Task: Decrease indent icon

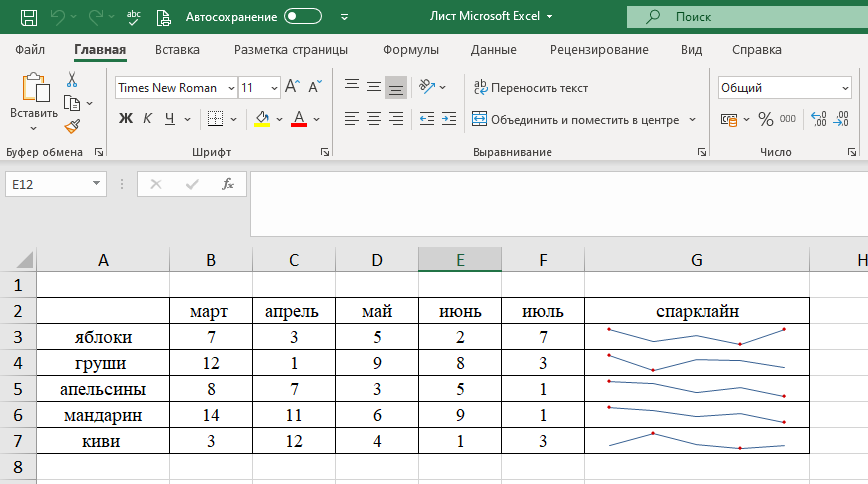Action: (x=427, y=119)
